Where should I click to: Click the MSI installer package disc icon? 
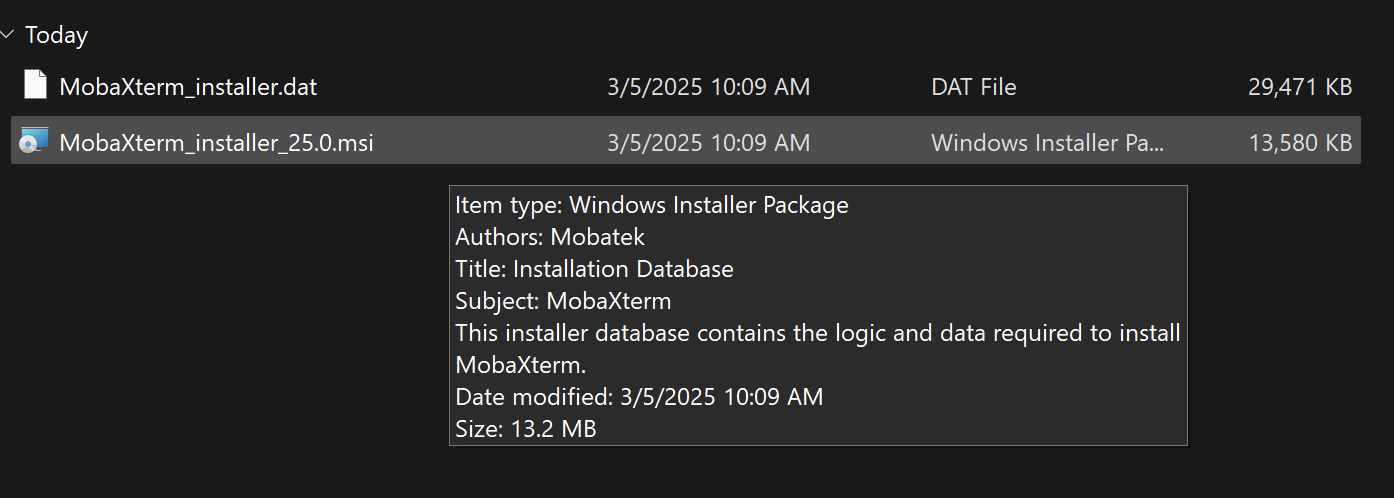34,141
